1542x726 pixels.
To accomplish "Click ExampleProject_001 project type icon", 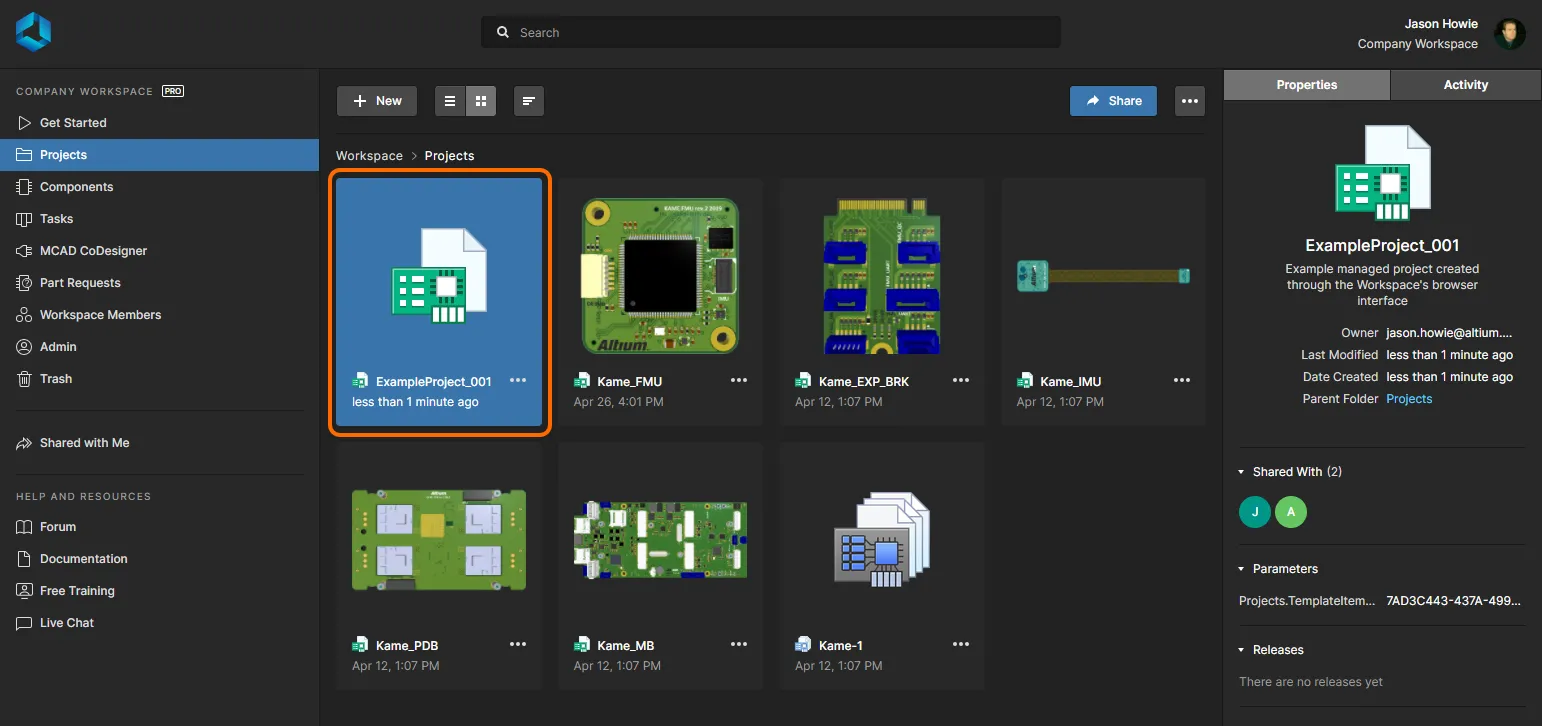I will coord(361,381).
